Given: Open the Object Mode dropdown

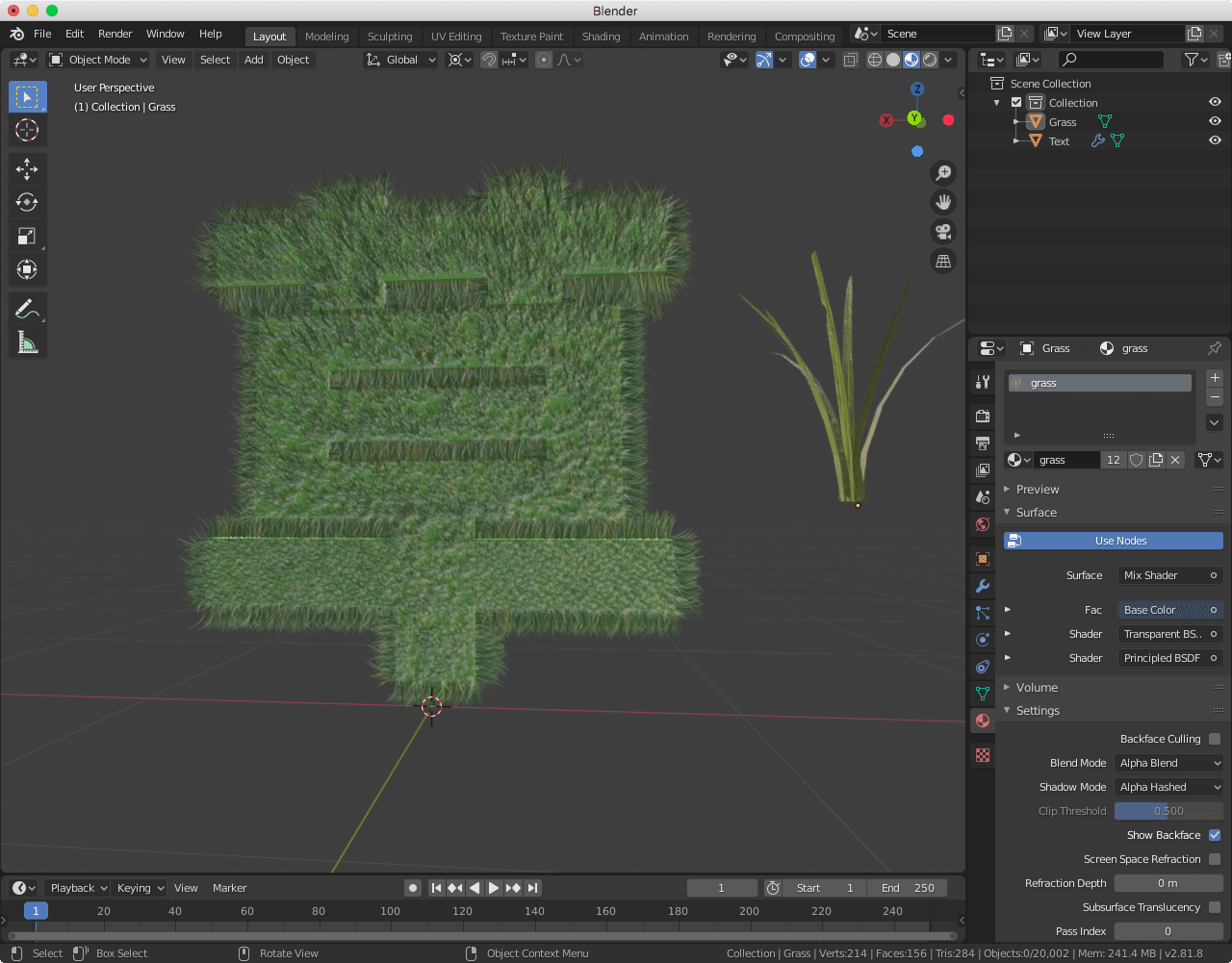Looking at the screenshot, I should tap(97, 60).
